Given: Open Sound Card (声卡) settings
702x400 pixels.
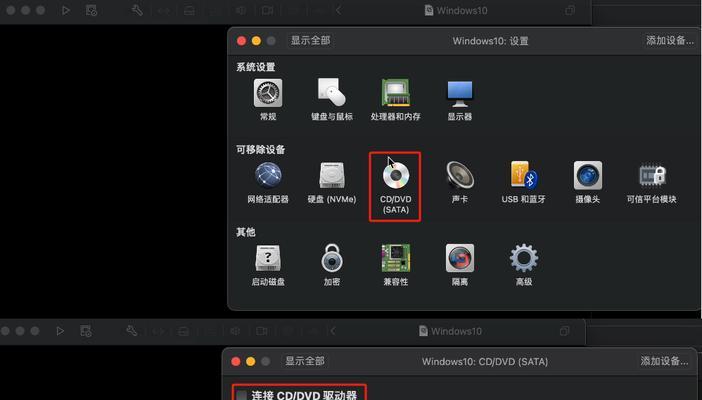Looking at the screenshot, I should point(460,175).
